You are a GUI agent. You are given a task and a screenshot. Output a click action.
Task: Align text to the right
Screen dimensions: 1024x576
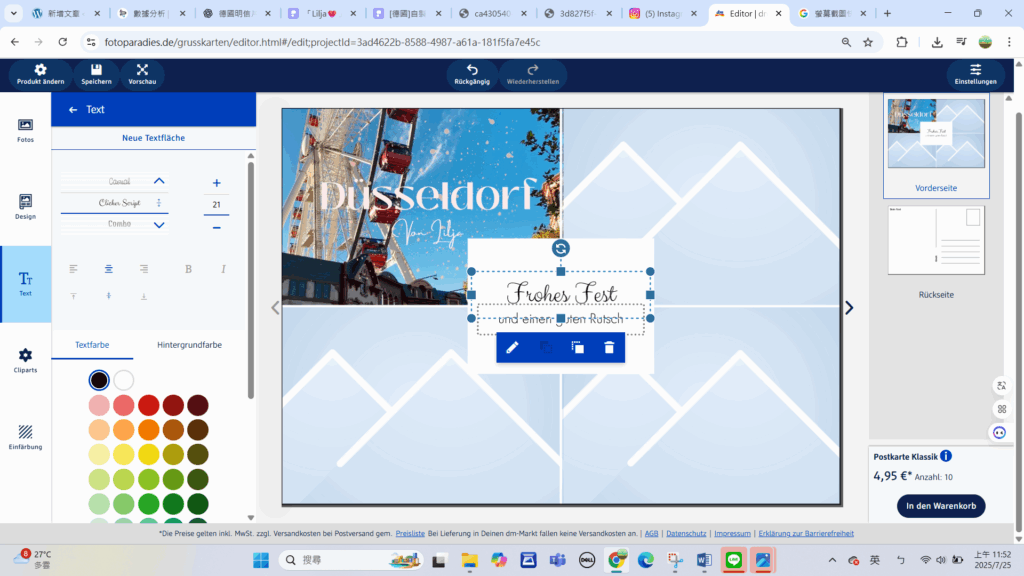(x=144, y=269)
